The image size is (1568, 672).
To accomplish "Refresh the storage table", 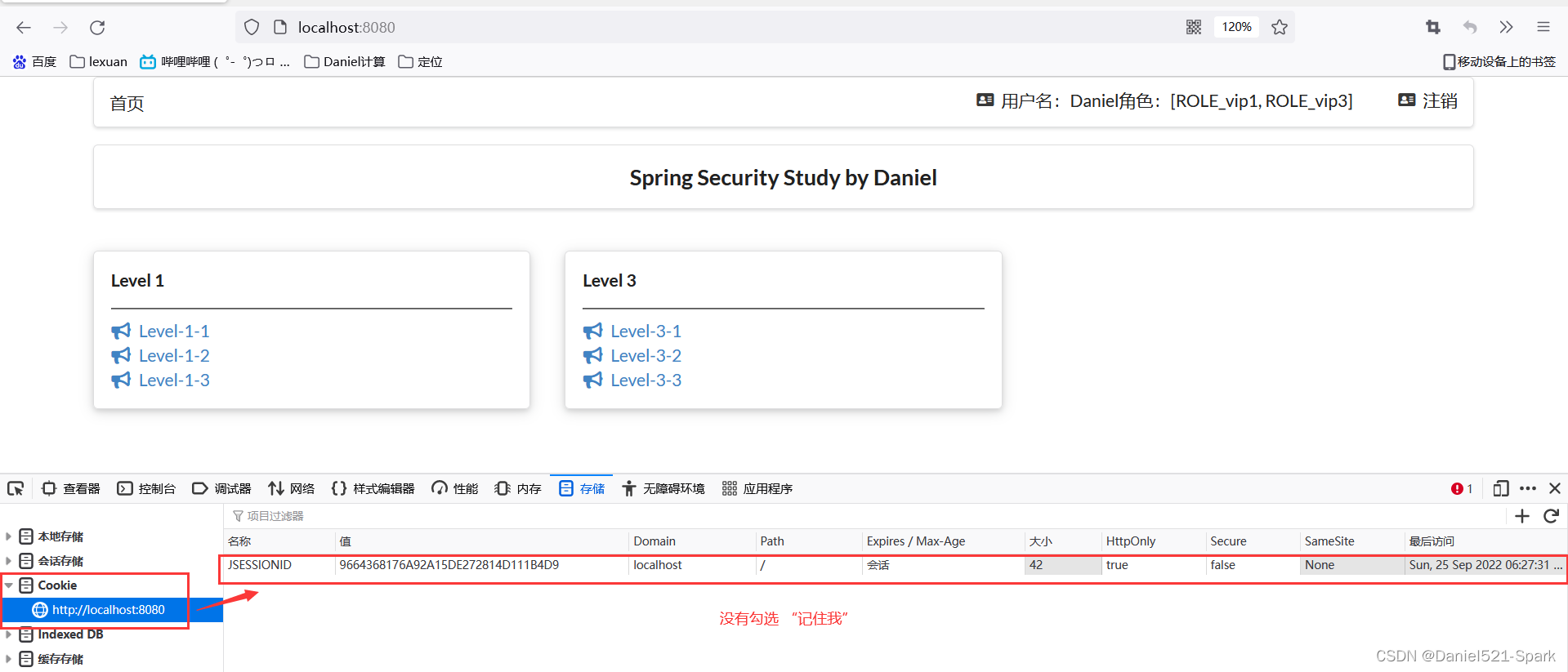I will (1551, 516).
